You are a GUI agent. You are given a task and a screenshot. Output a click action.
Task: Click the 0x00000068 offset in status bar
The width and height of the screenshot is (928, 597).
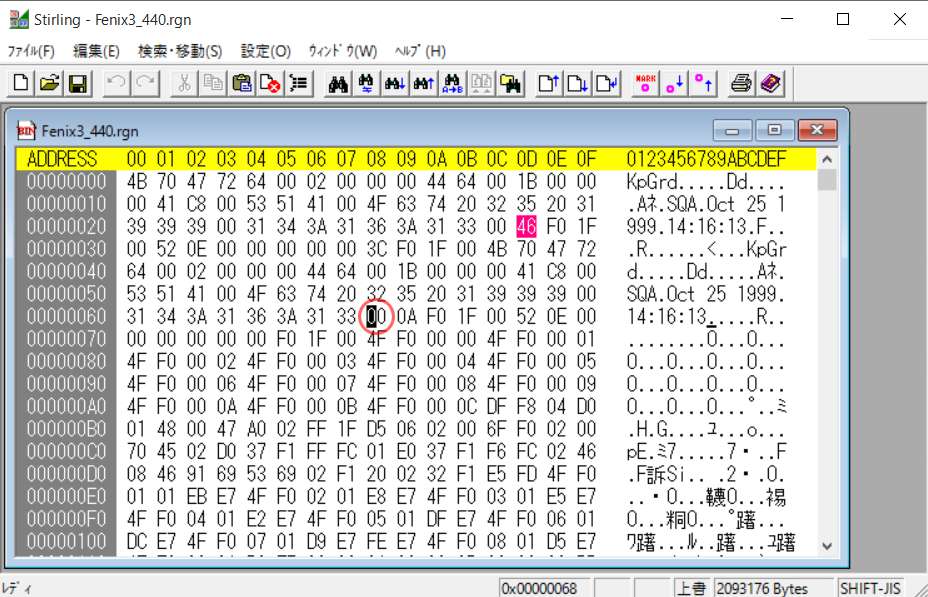tap(539, 588)
